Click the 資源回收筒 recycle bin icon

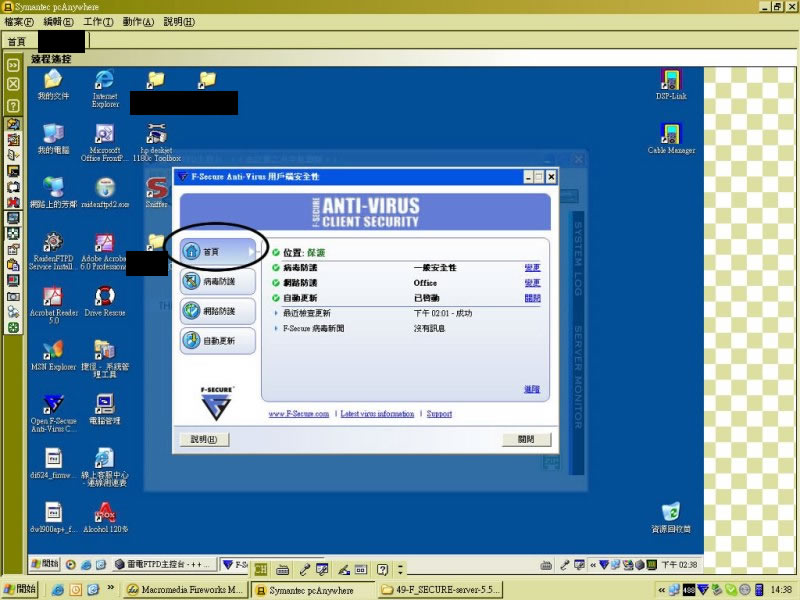[x=671, y=517]
